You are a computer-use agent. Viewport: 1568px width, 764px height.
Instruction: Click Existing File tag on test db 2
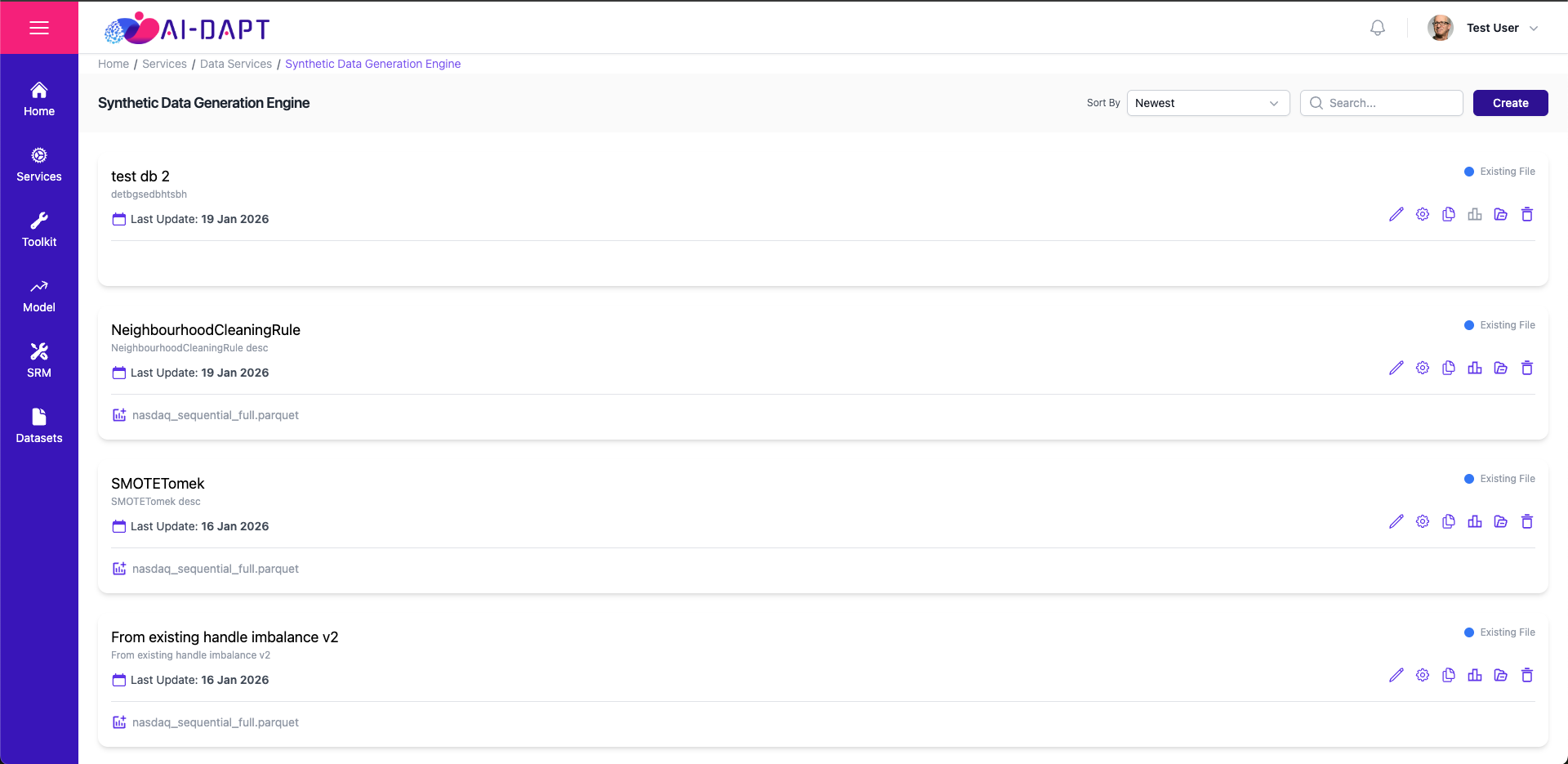click(x=1499, y=172)
